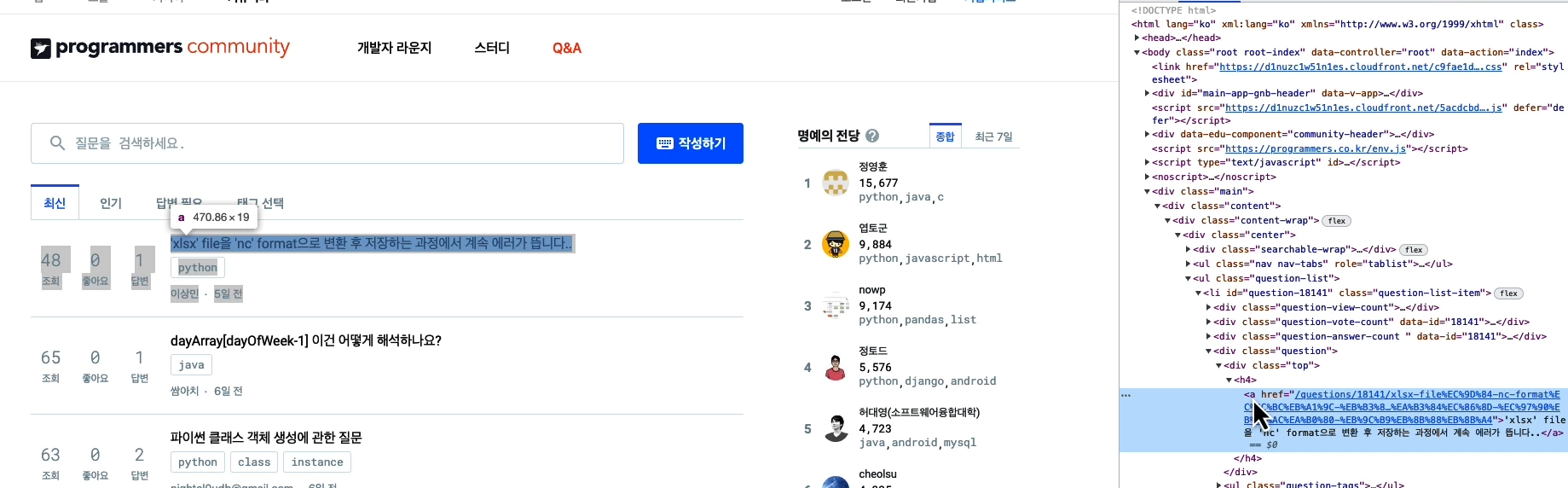The width and height of the screenshot is (1568, 488).
Task: Open 정영훈's avatar in the ranking
Action: (x=836, y=183)
